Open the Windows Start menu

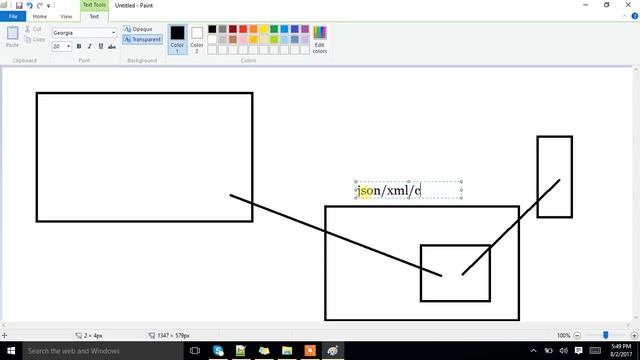[11, 351]
